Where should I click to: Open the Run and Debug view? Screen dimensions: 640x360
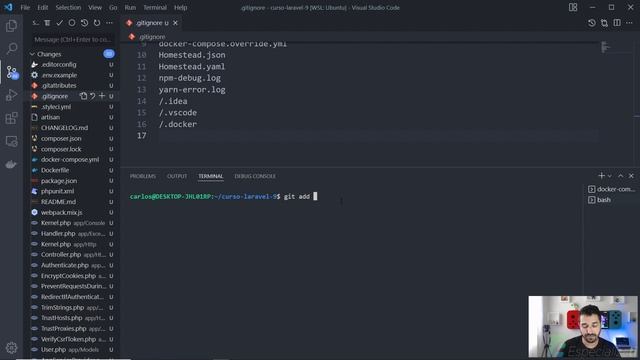(x=11, y=95)
